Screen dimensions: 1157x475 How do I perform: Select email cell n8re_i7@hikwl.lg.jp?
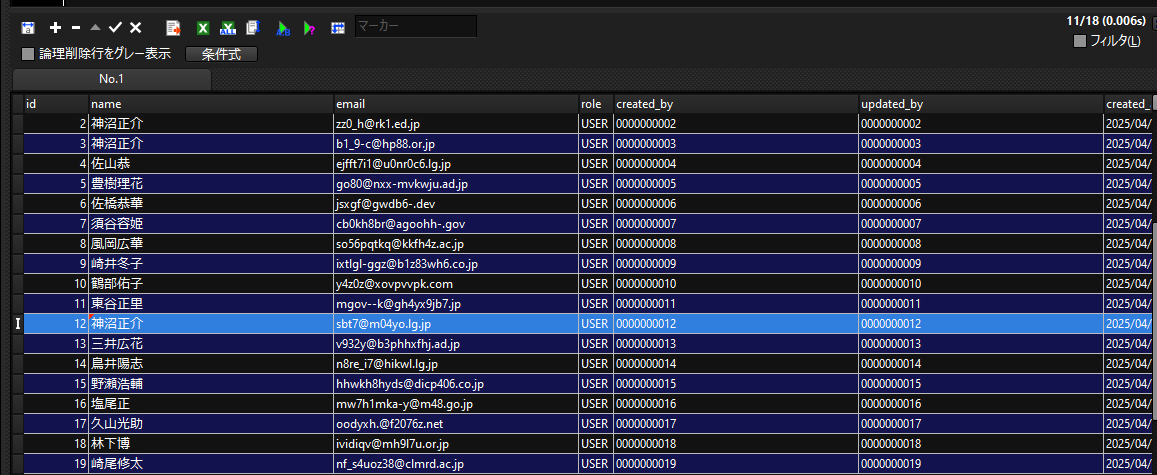click(x=456, y=364)
